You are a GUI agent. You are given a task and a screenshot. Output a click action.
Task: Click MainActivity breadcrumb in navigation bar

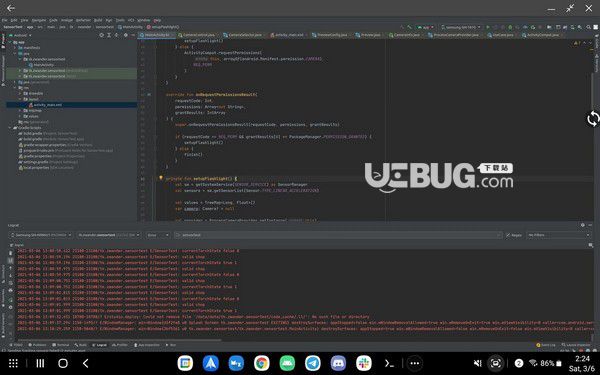130,27
